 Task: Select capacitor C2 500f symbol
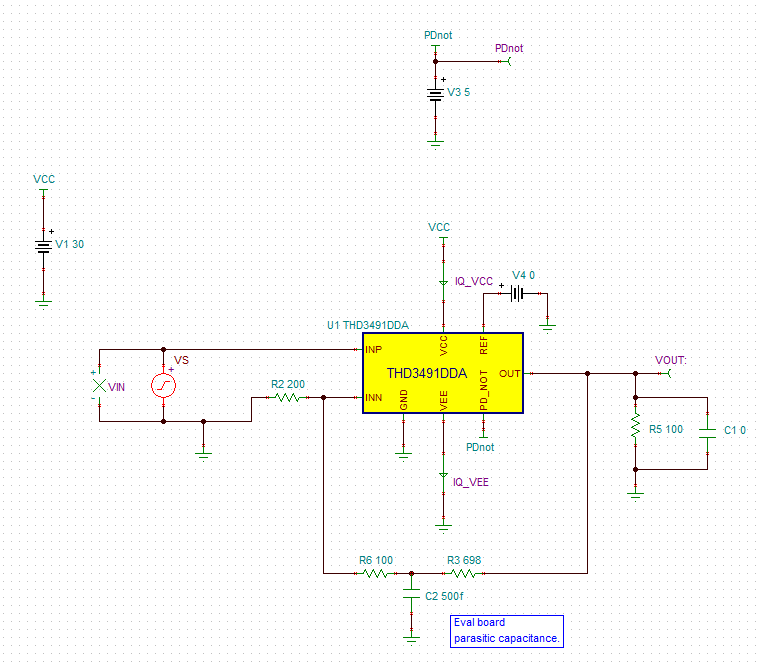point(411,593)
